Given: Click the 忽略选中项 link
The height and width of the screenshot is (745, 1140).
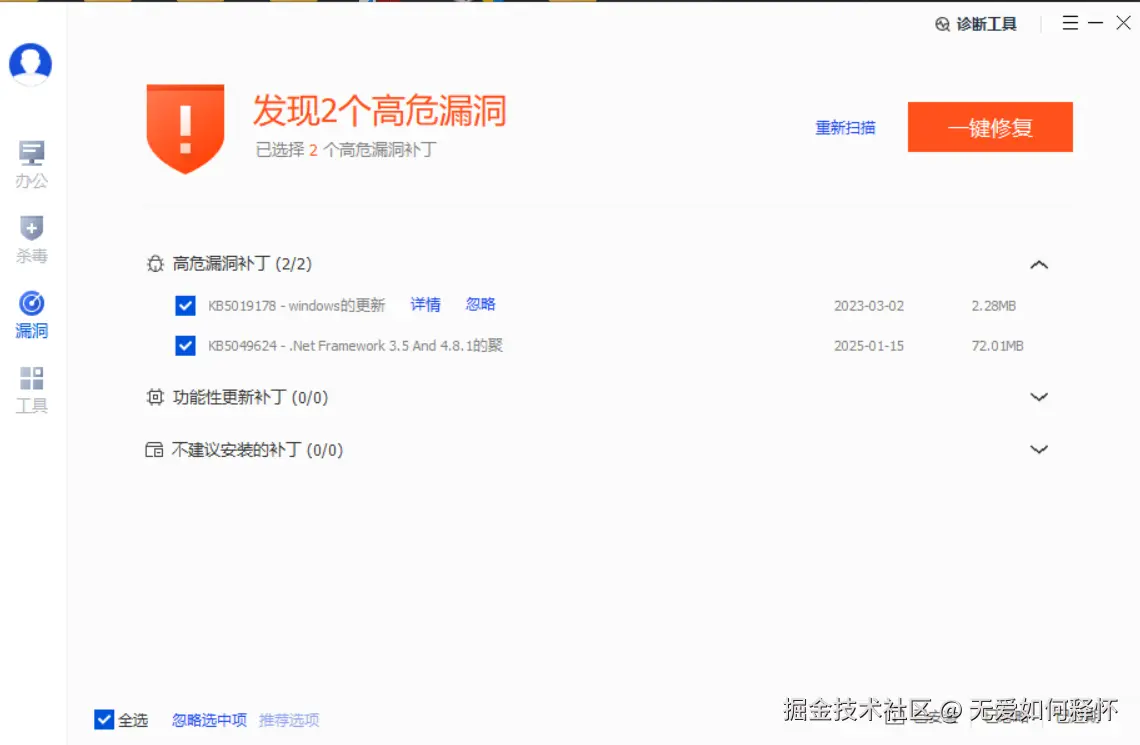Looking at the screenshot, I should (x=209, y=720).
